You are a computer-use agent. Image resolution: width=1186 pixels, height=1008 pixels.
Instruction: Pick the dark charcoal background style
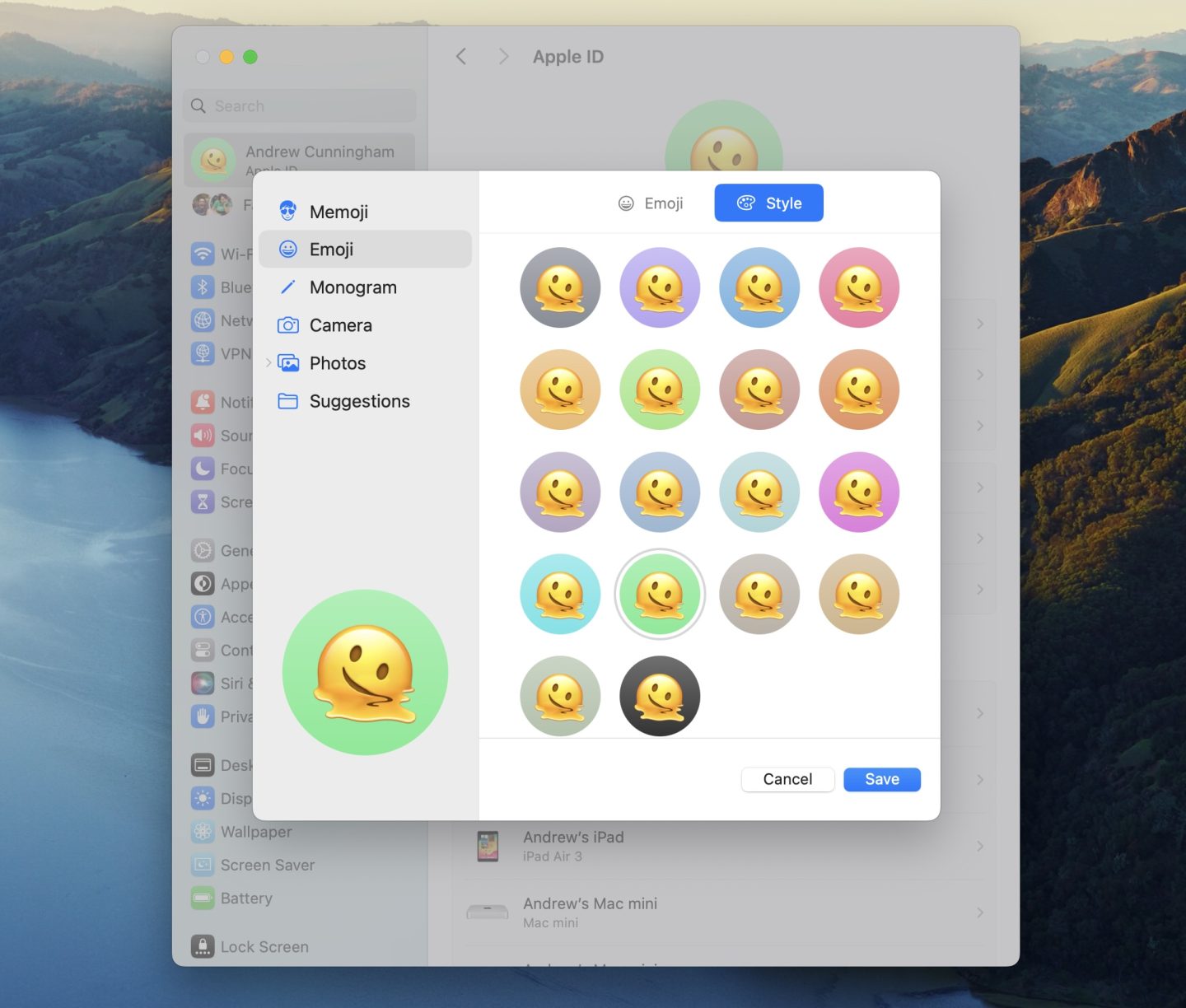(x=660, y=696)
